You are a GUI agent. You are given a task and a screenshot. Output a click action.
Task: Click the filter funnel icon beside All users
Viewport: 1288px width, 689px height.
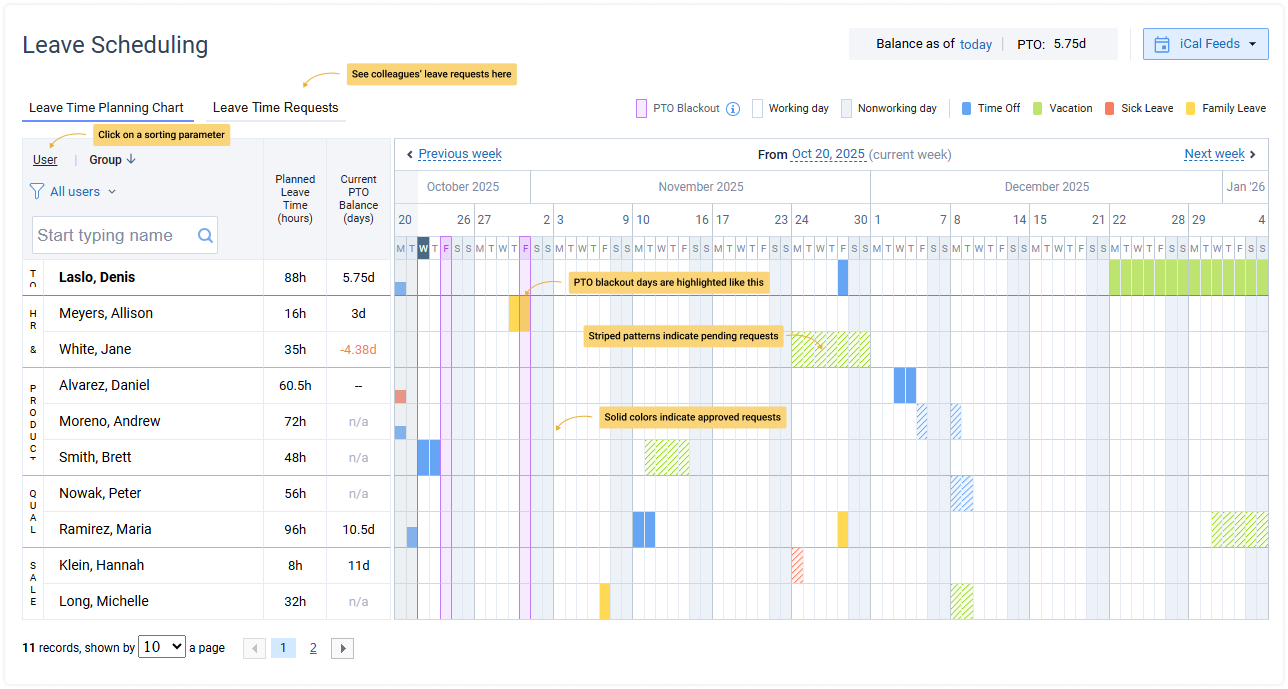[37, 191]
